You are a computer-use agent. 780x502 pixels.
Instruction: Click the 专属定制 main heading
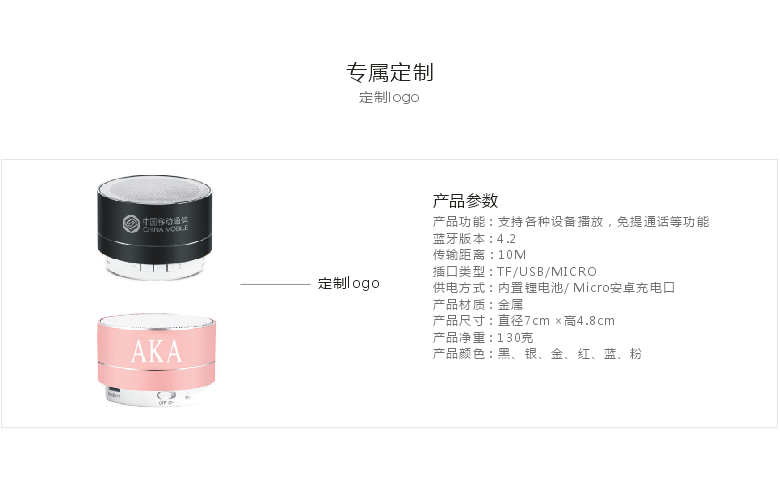tap(390, 73)
